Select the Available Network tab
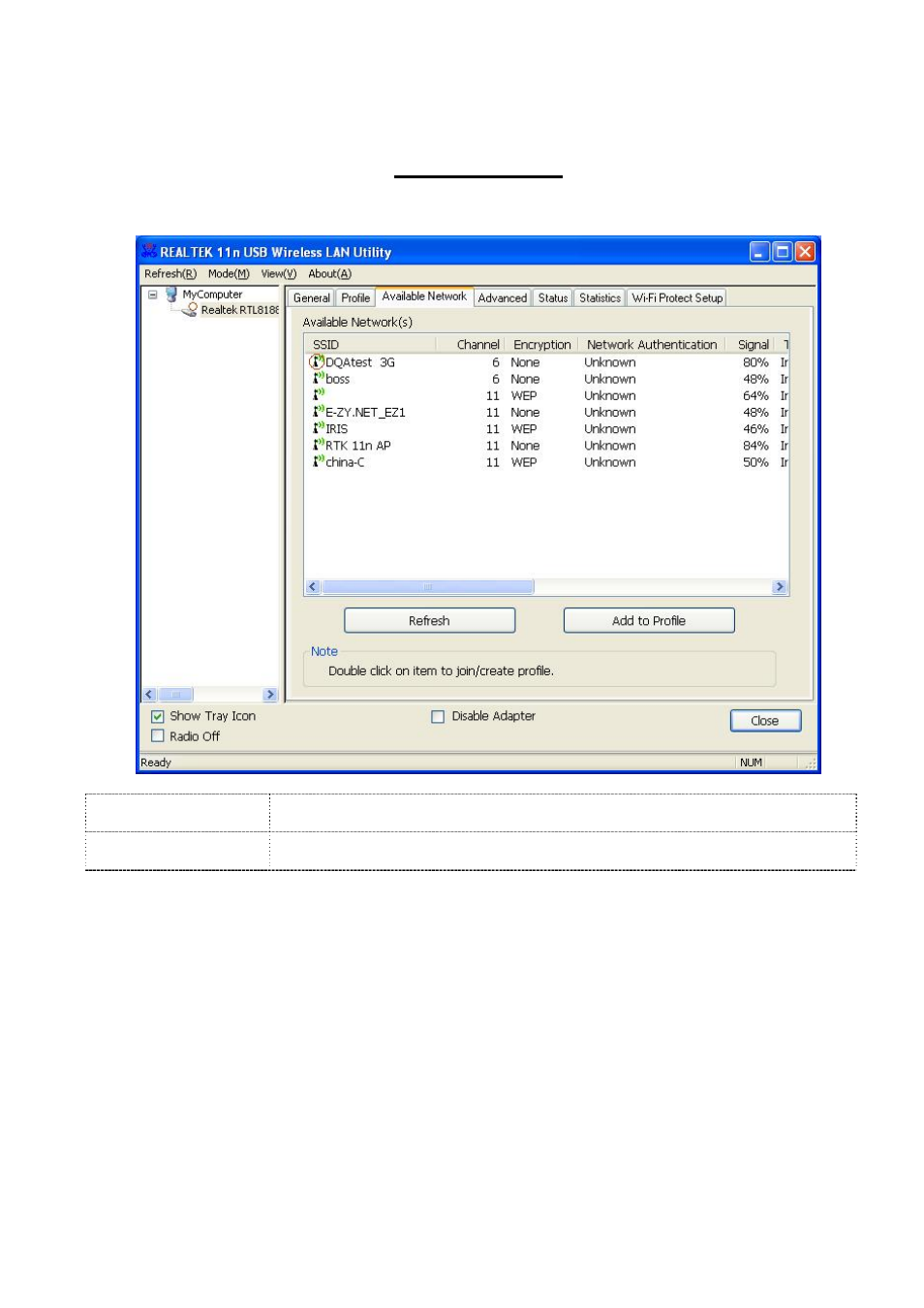 [424, 296]
